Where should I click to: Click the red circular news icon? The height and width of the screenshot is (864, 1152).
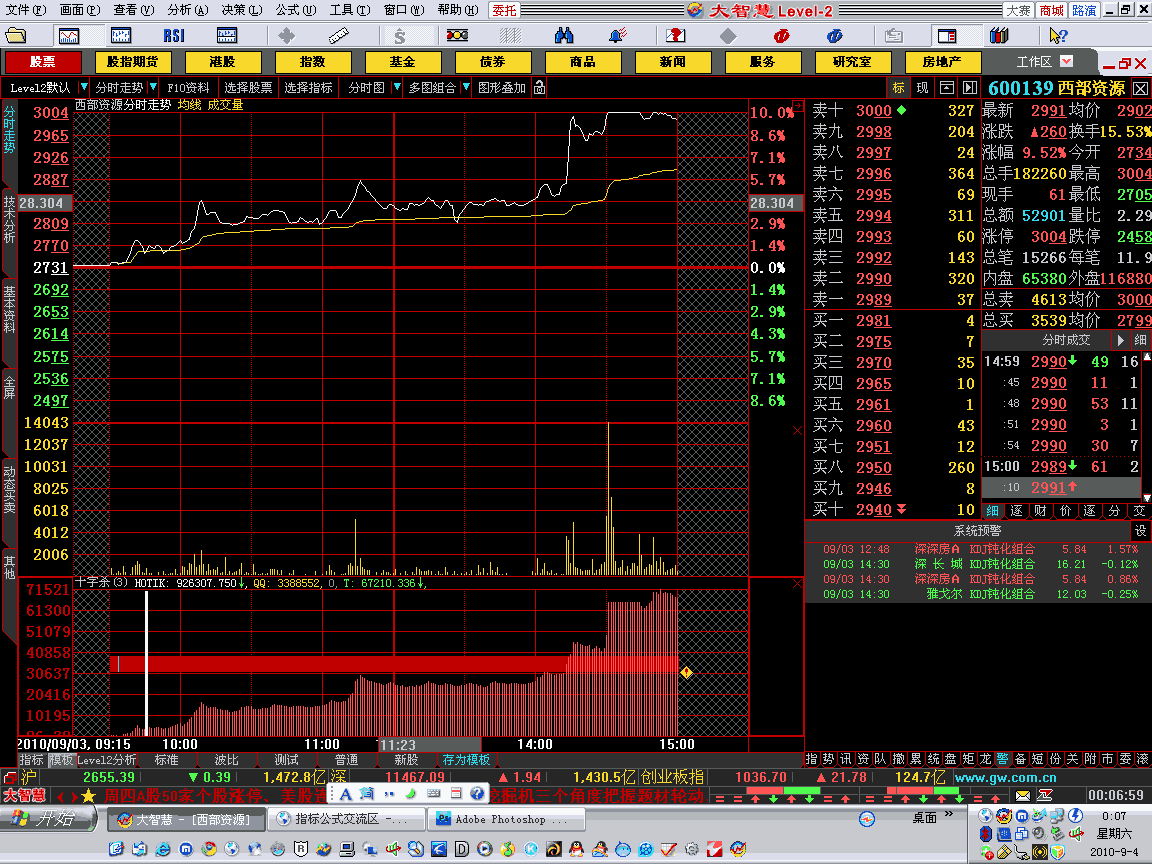782,35
